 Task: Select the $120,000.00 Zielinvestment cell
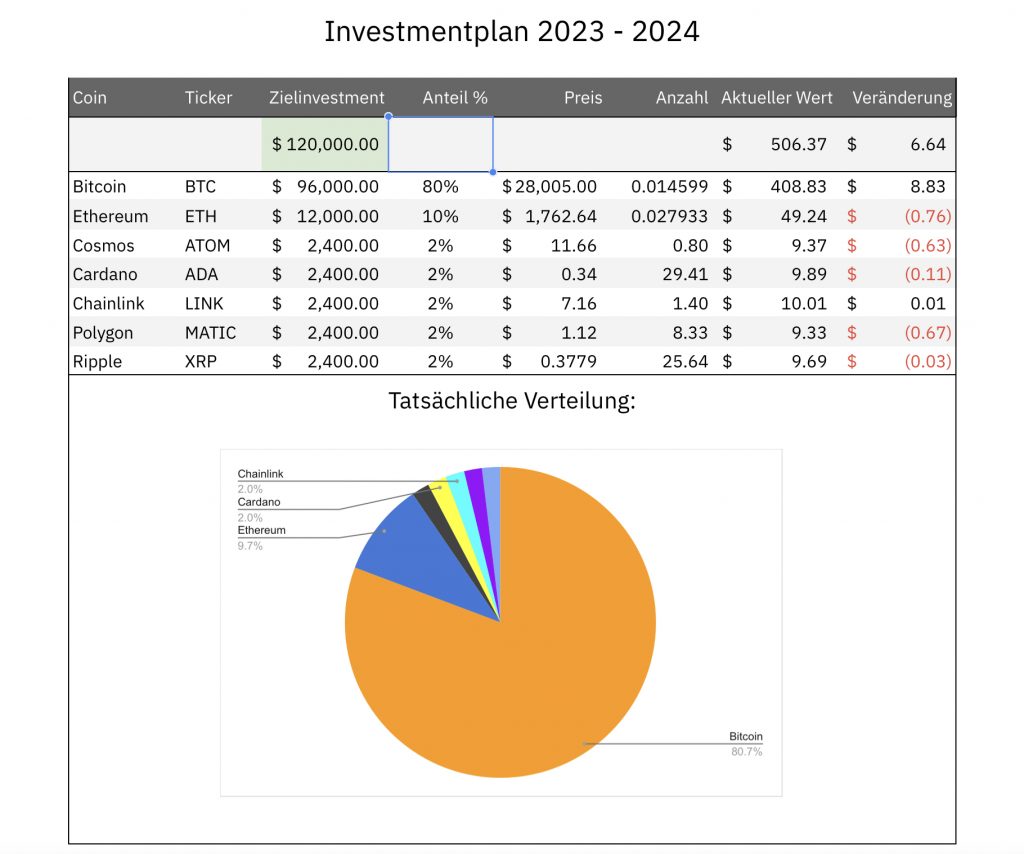click(x=325, y=144)
